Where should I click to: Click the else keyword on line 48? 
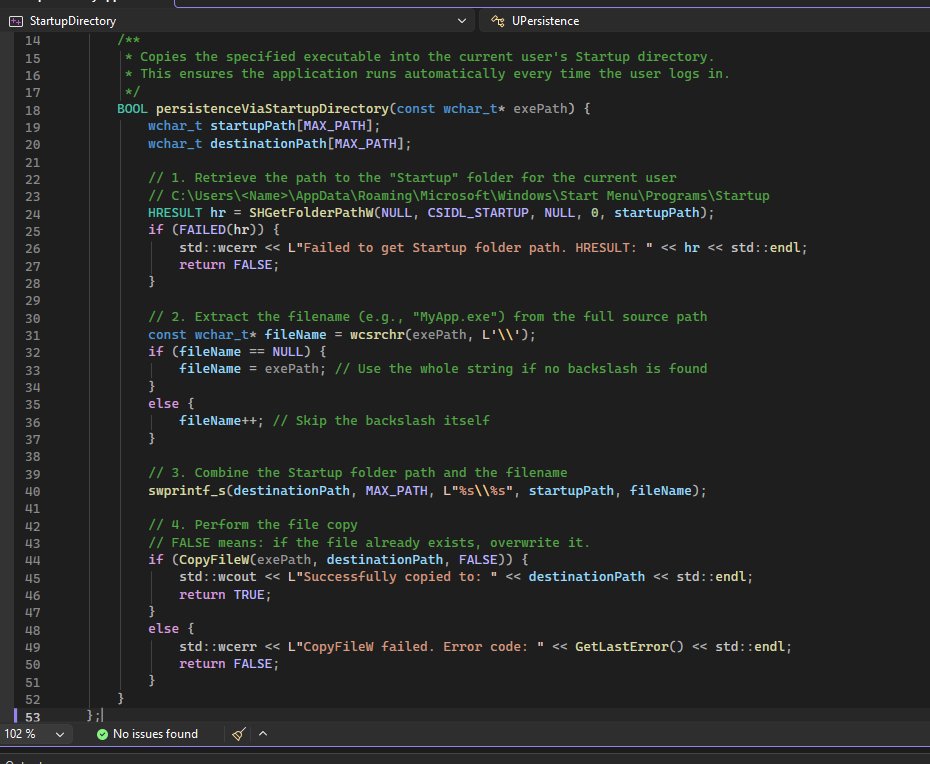tap(164, 629)
